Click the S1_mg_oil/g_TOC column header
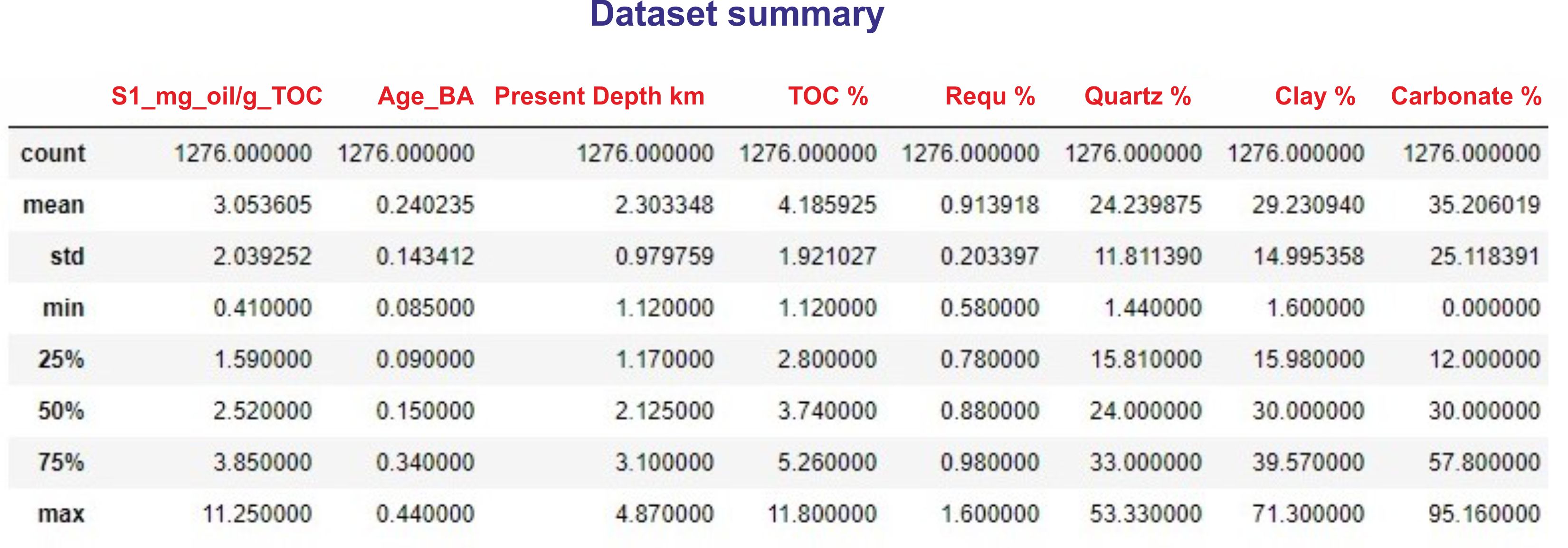Screen dimensions: 1568x548 point(217,97)
